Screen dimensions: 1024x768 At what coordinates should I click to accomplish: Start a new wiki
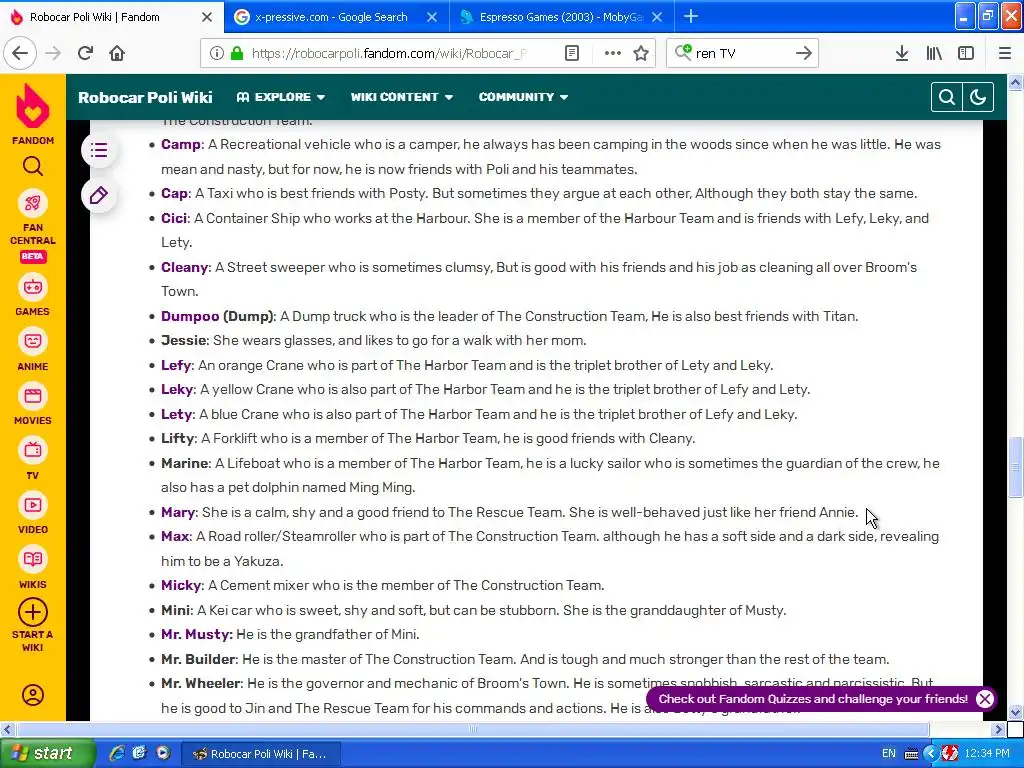(33, 625)
